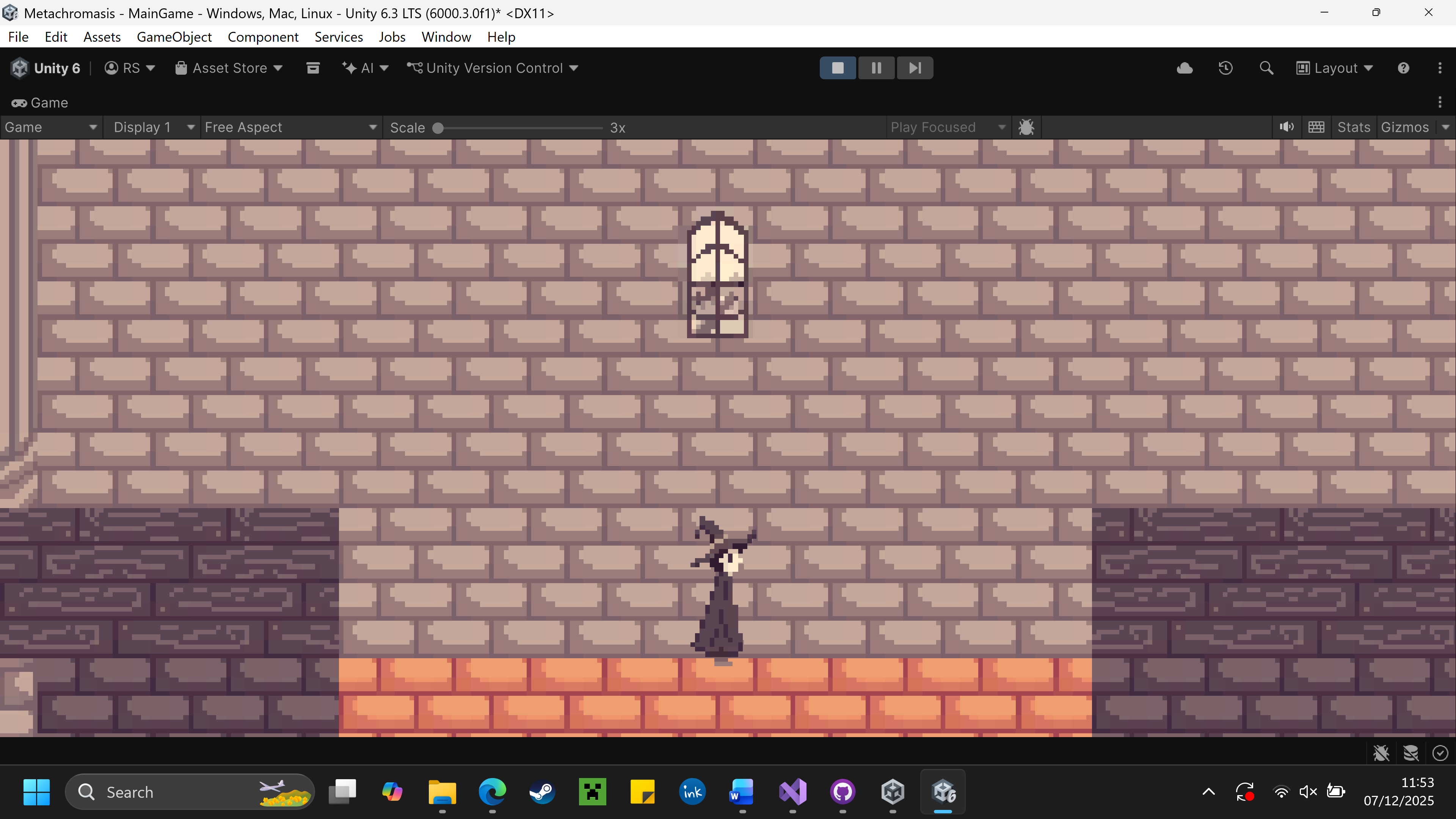The image size is (1456, 819).
Task: Toggle keyboard shortcuts icon in Game toolbar
Action: (1316, 127)
